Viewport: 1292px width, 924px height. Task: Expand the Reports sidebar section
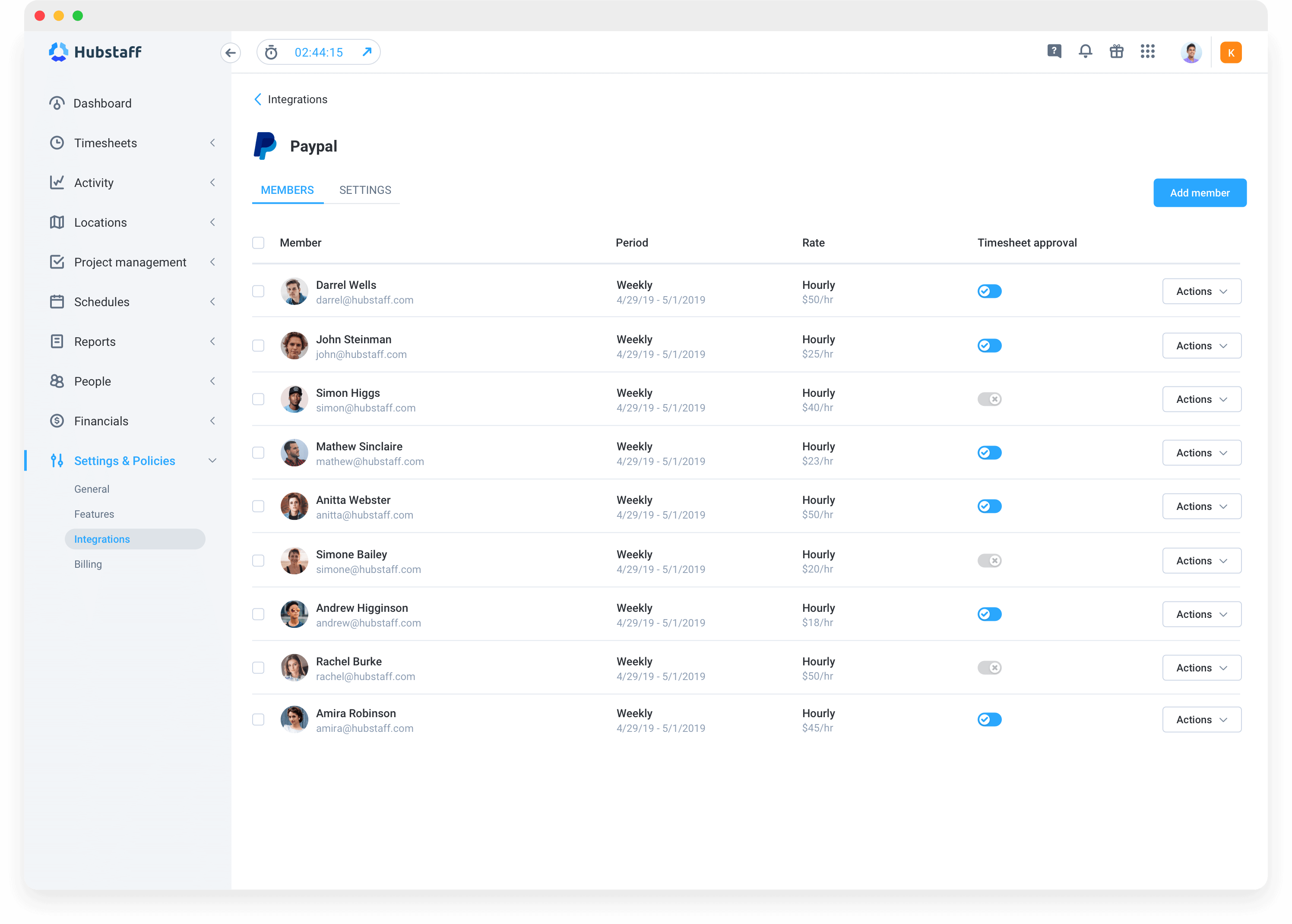[x=213, y=342]
